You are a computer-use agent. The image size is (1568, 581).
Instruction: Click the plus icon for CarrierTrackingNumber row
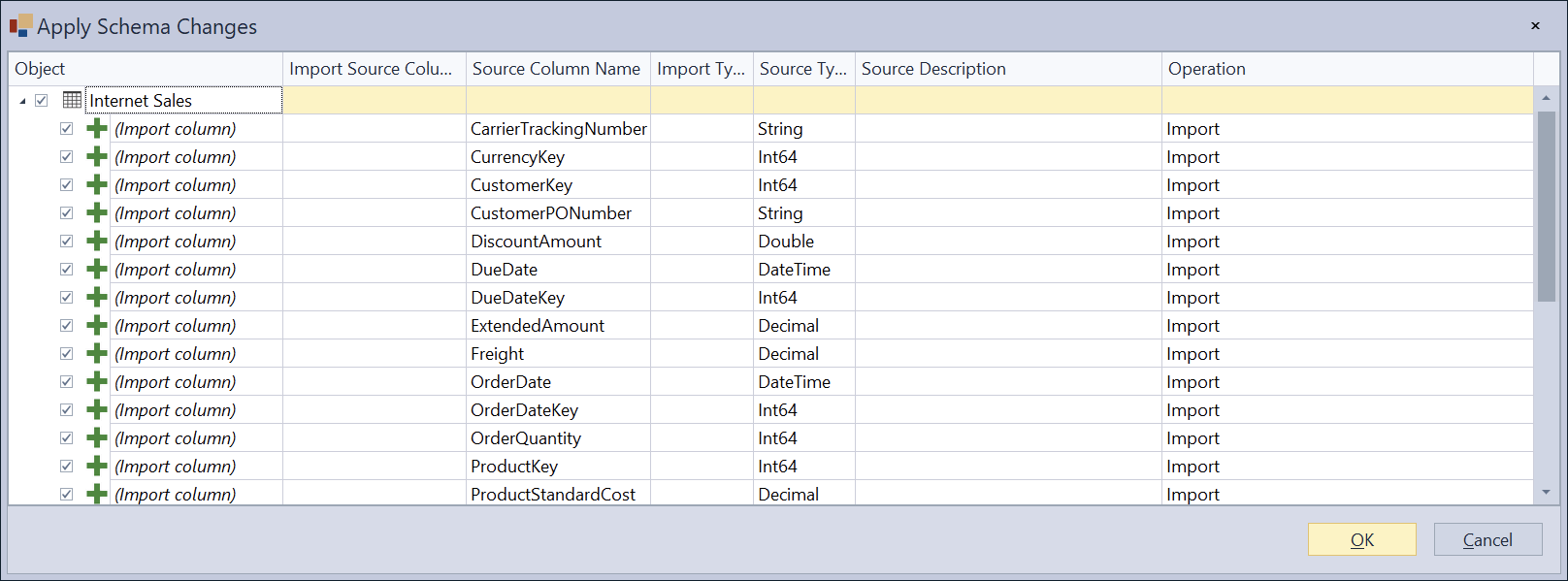coord(97,128)
